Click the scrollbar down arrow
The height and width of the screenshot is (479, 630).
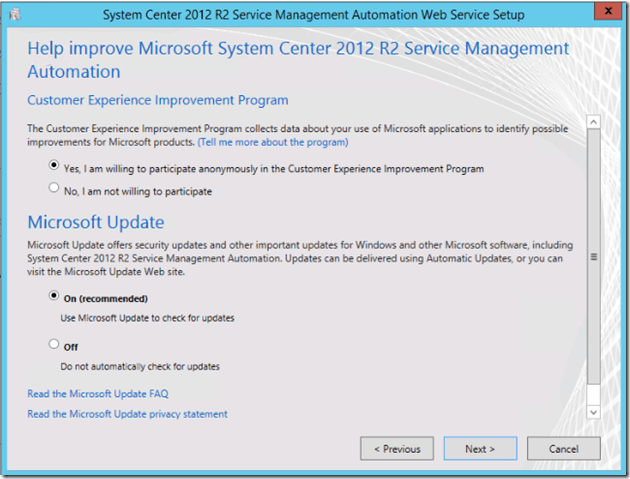592,410
